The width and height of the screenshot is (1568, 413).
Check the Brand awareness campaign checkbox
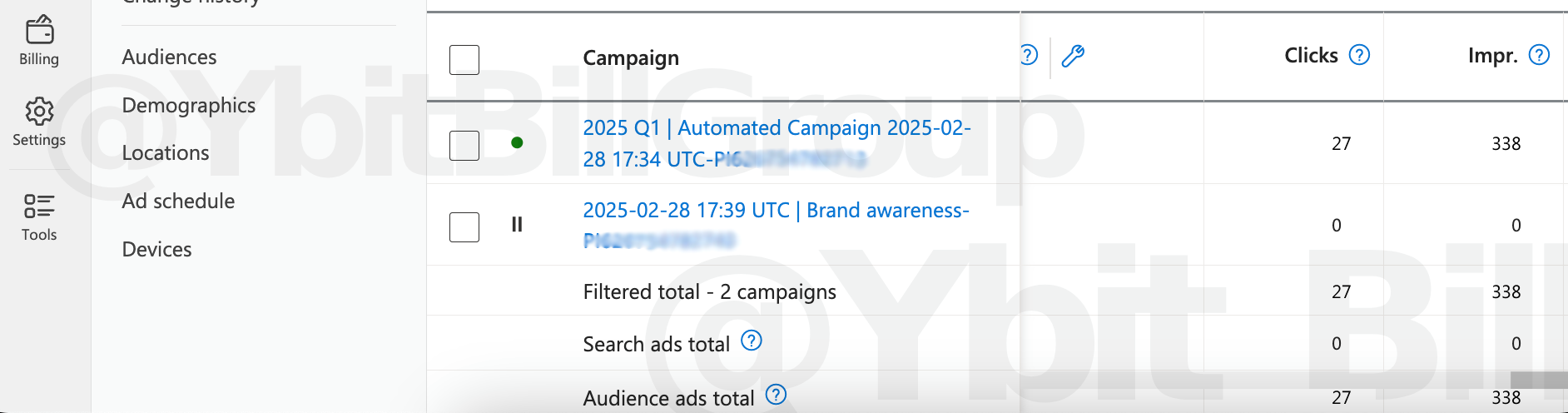point(464,226)
